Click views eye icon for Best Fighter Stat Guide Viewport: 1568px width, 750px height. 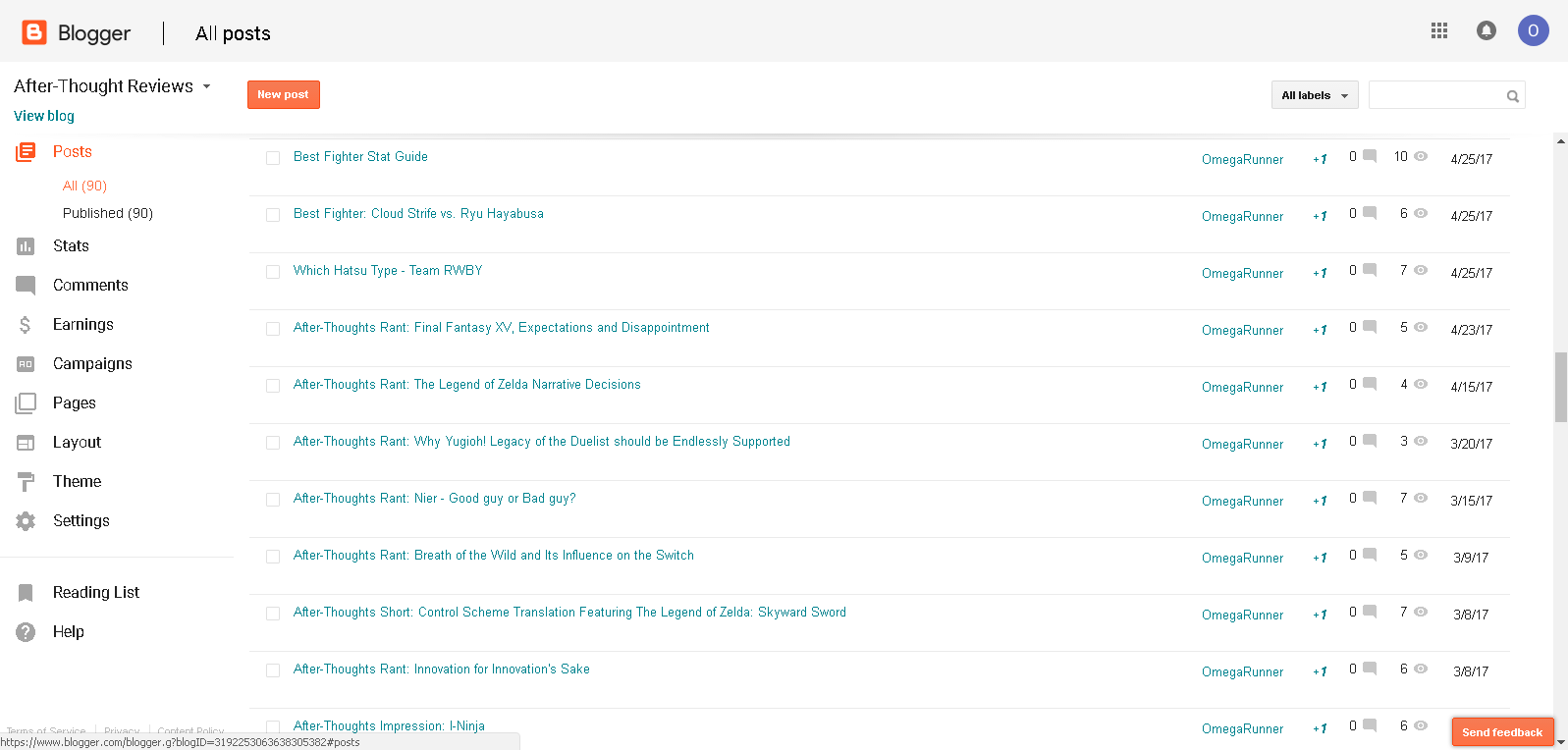1421,156
